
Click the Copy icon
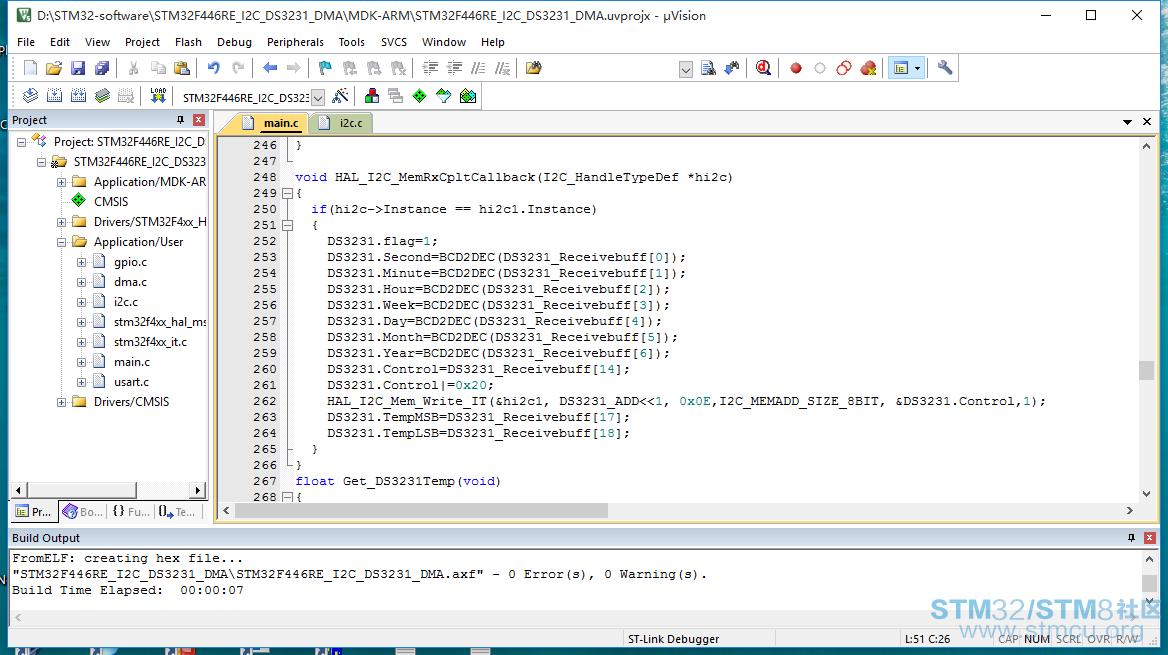[158, 68]
